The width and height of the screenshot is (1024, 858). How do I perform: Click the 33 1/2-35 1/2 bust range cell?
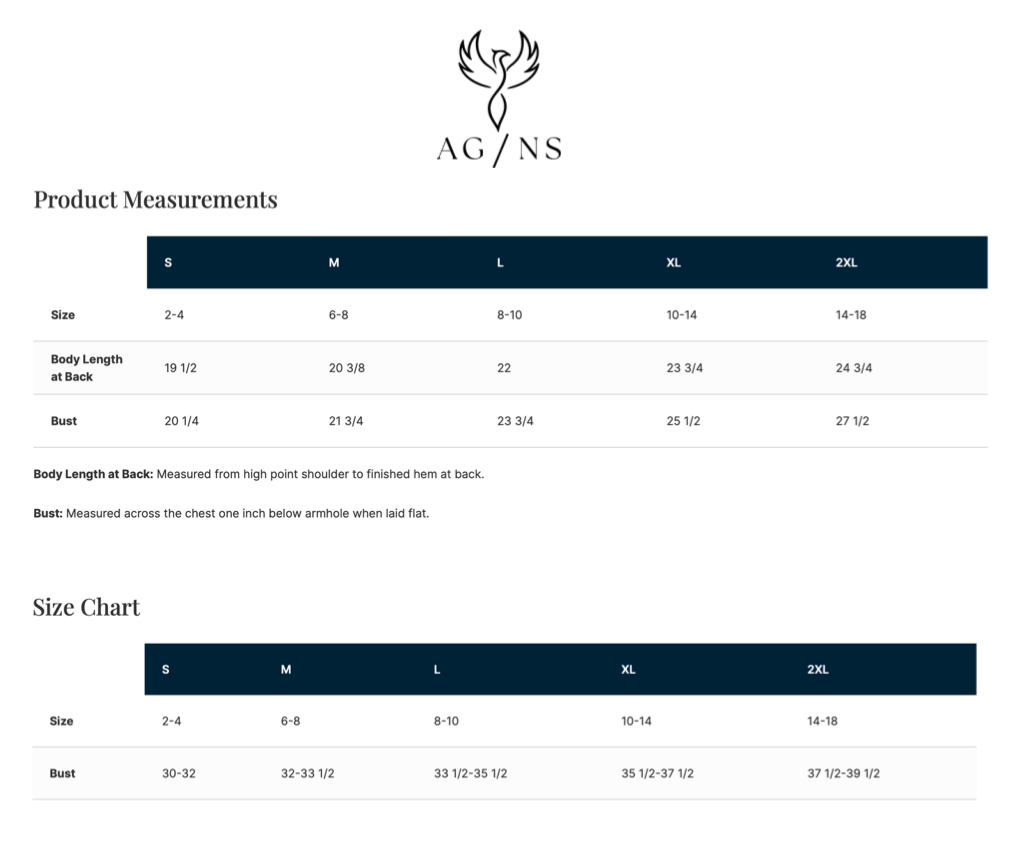click(x=470, y=773)
